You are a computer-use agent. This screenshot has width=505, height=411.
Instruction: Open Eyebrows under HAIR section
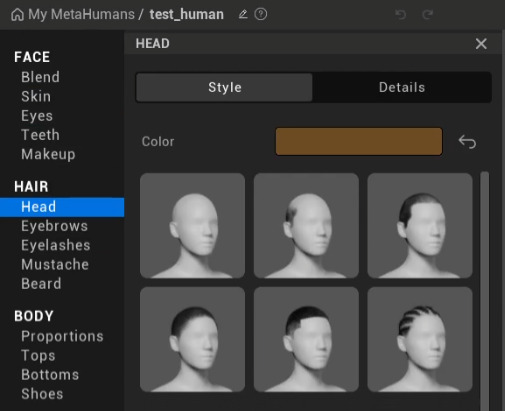(54, 226)
